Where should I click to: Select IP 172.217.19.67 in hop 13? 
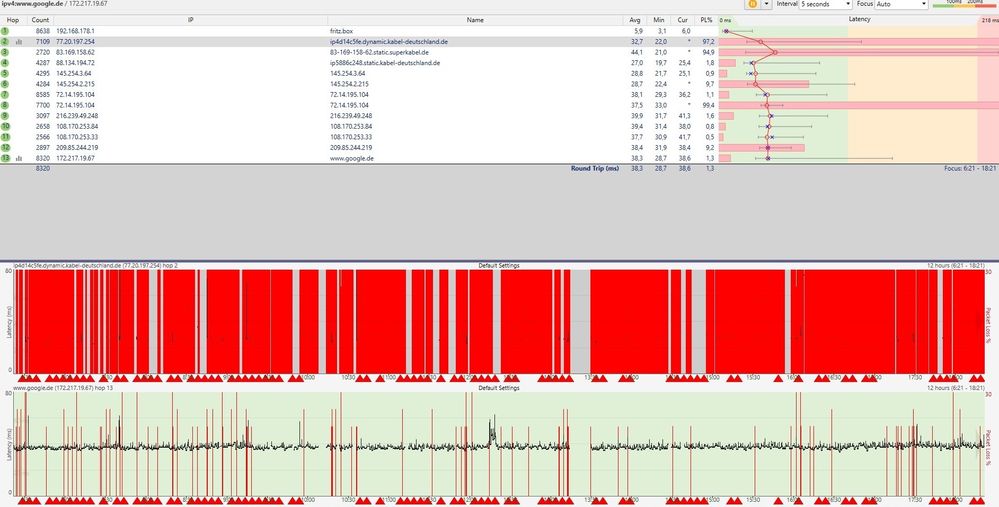click(75, 158)
